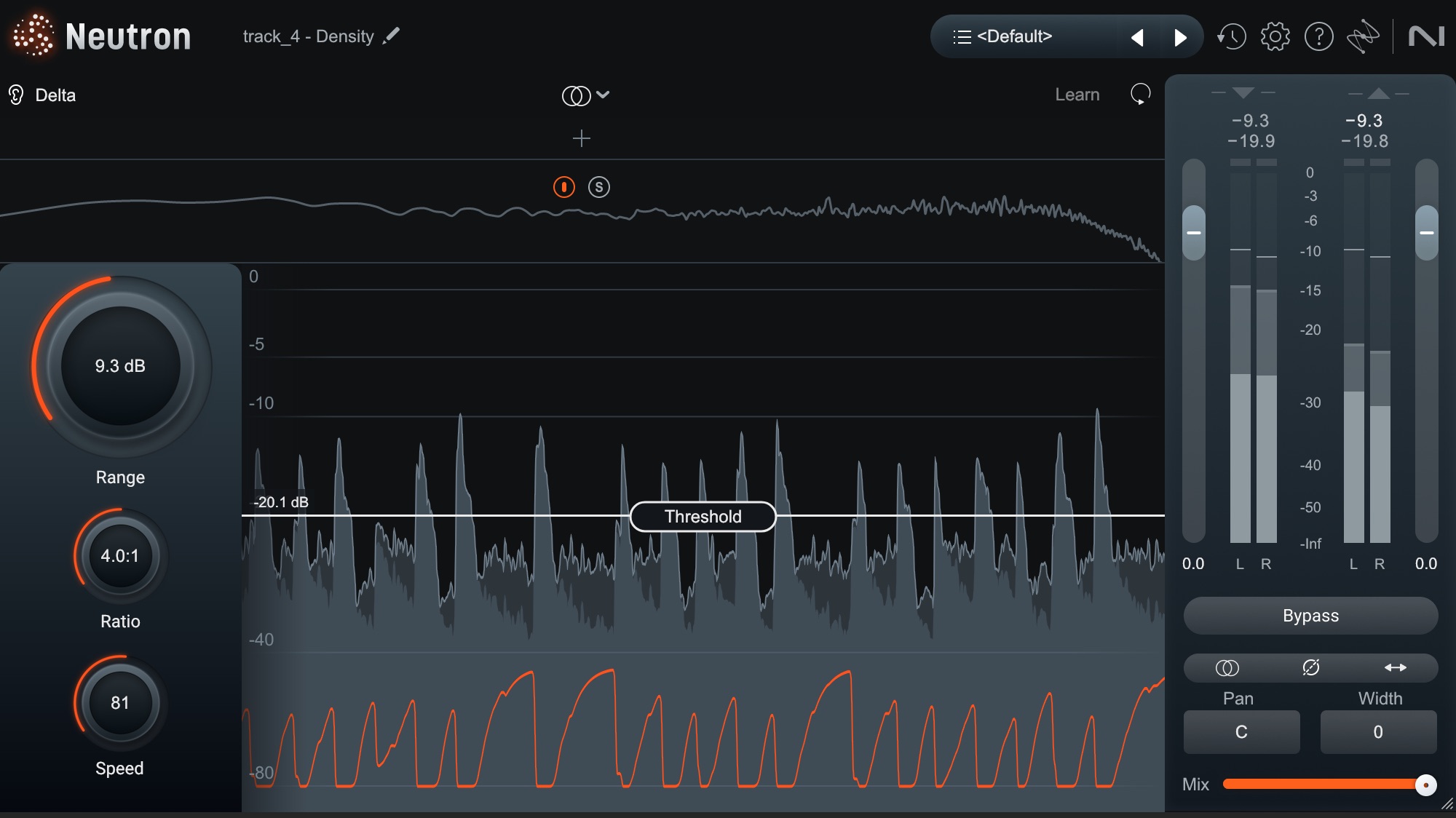This screenshot has height=818, width=1456.
Task: Open the help question mark icon
Action: 1318,36
